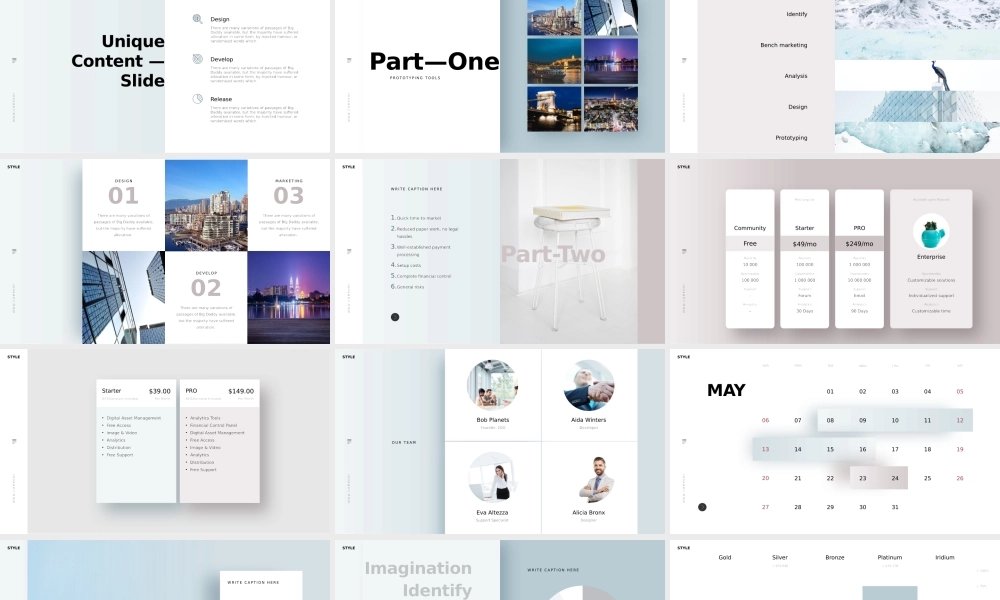Click the PRO $149.00 card header

pyautogui.click(x=219, y=391)
